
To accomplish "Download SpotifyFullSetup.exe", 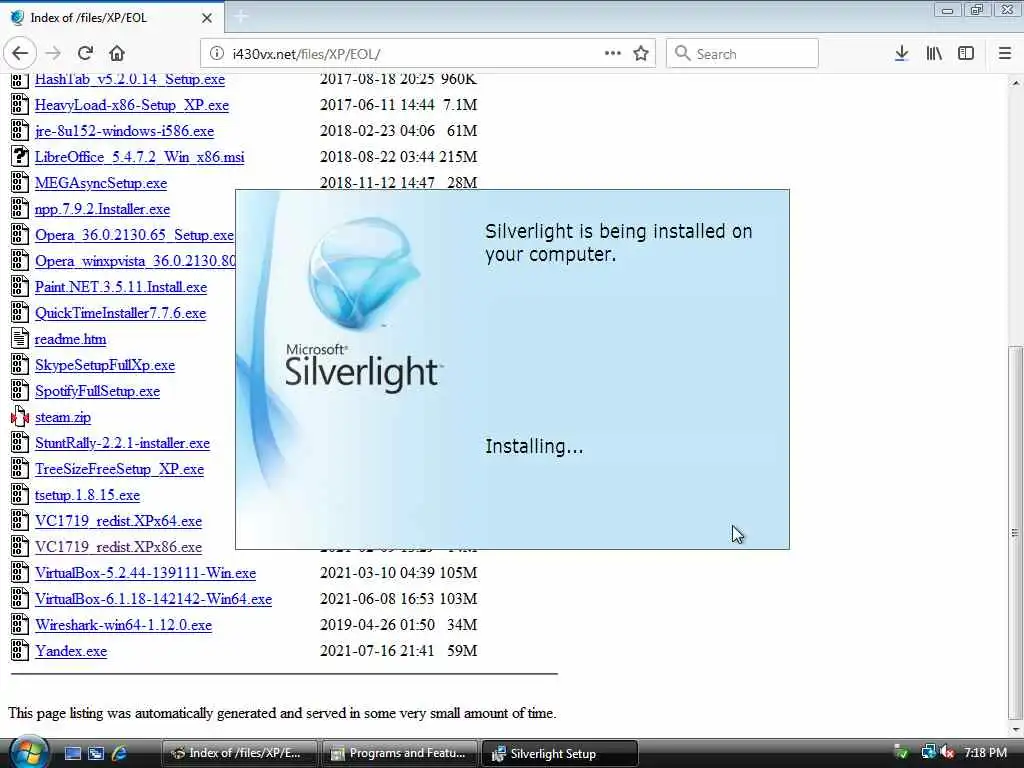I will coord(97,391).
